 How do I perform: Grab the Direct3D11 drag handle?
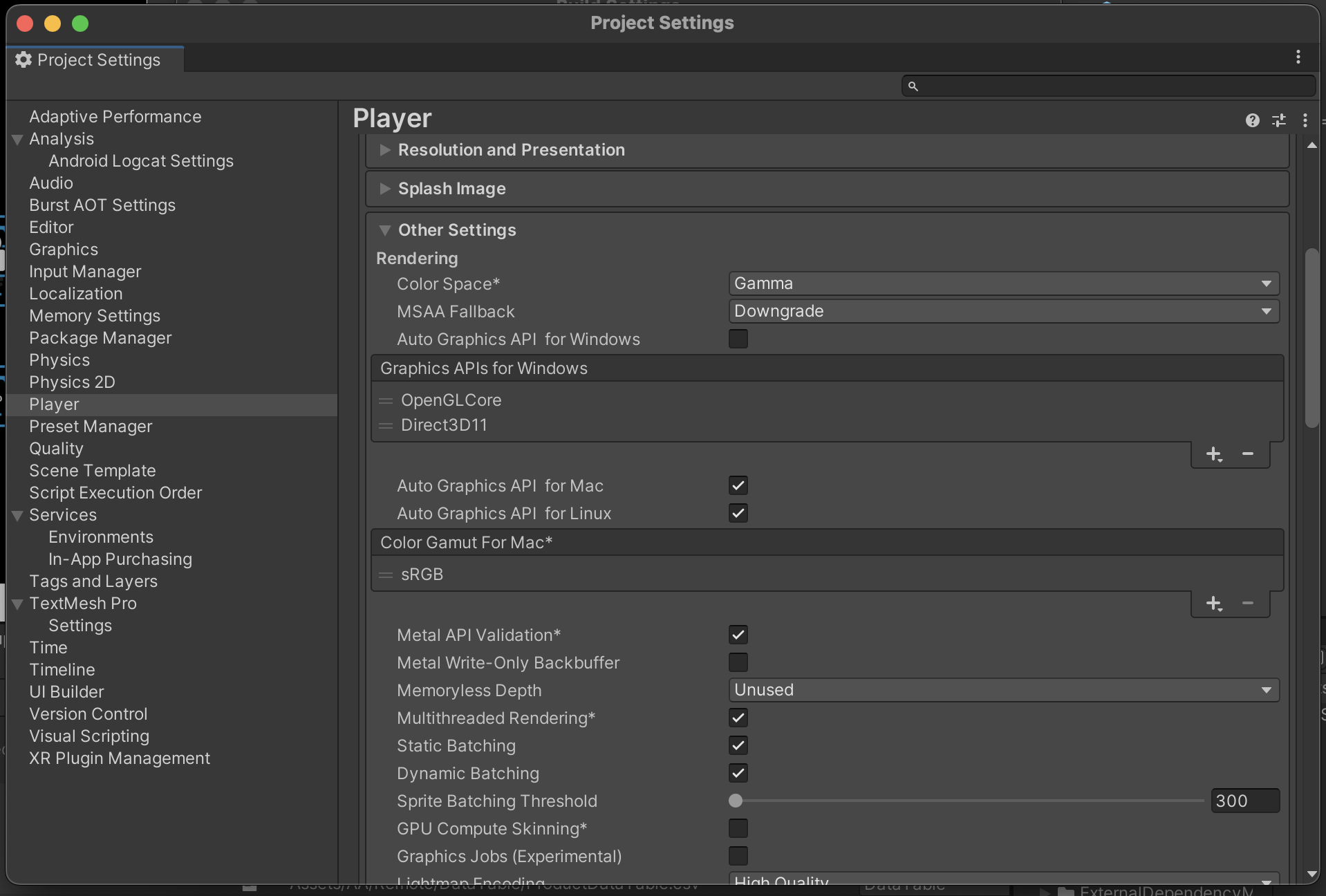(386, 425)
